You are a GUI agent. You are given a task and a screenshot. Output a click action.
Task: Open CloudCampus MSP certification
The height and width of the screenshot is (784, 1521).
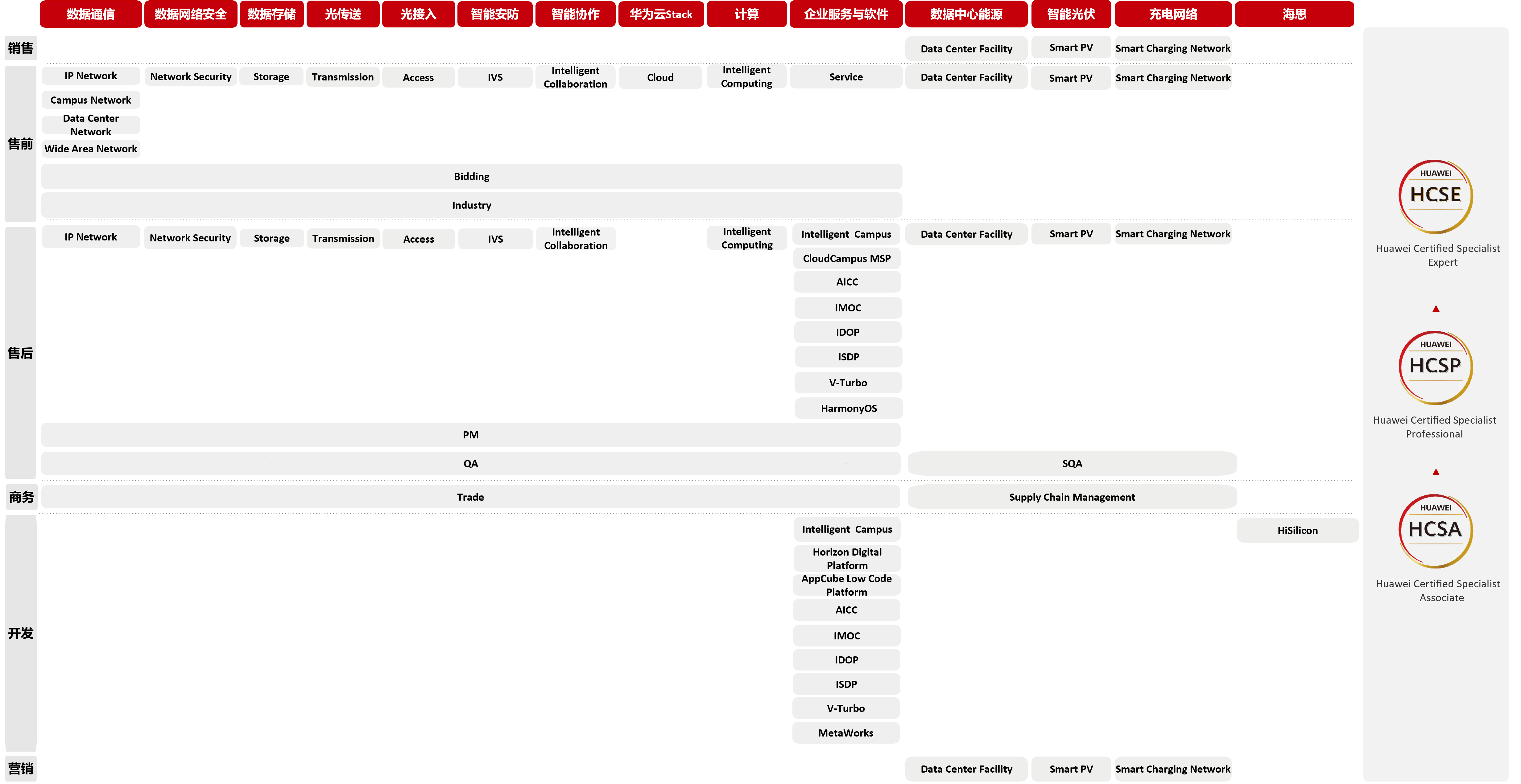(x=847, y=259)
